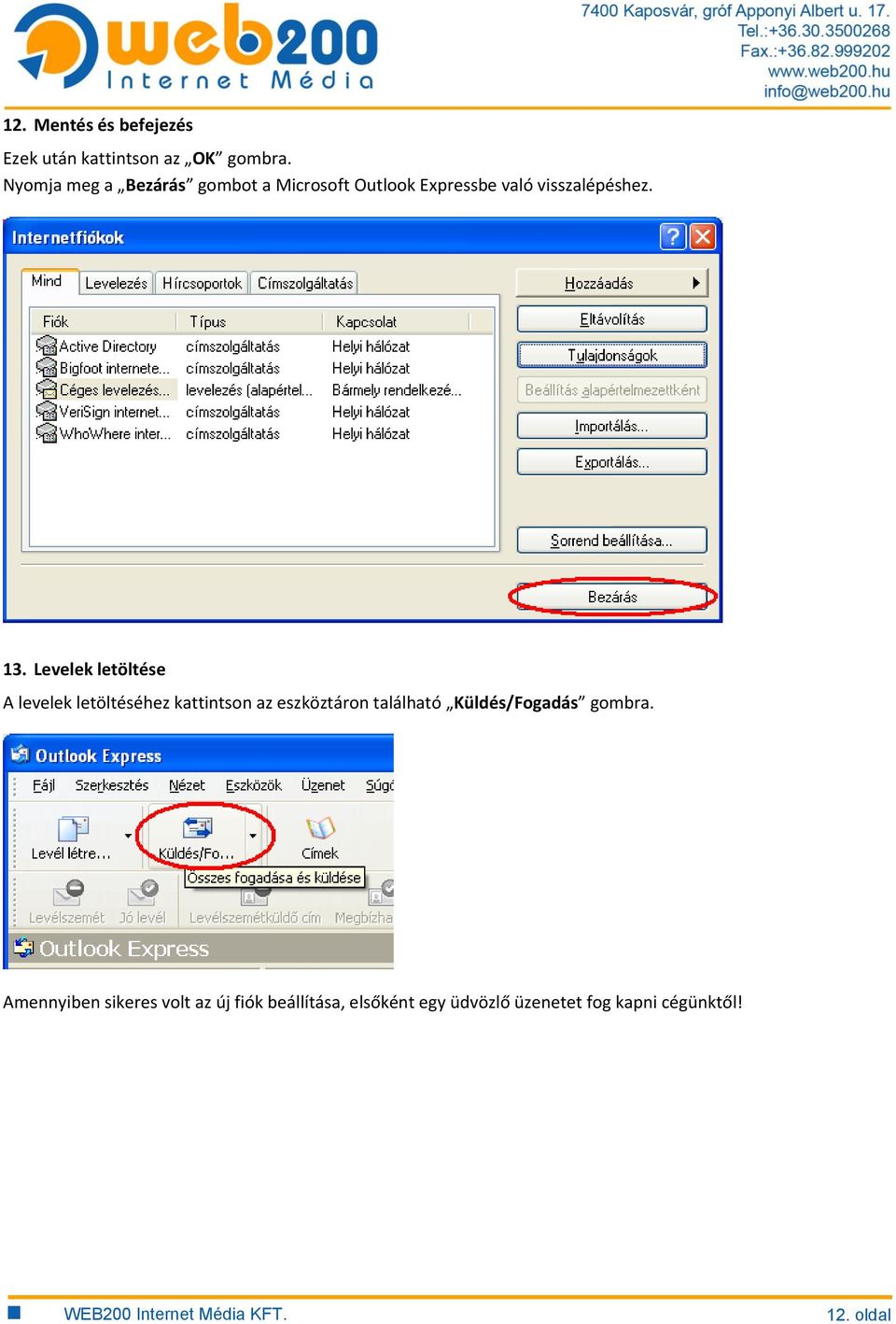The width and height of the screenshot is (896, 1324).
Task: Open the Nézet menu
Action: (x=187, y=785)
